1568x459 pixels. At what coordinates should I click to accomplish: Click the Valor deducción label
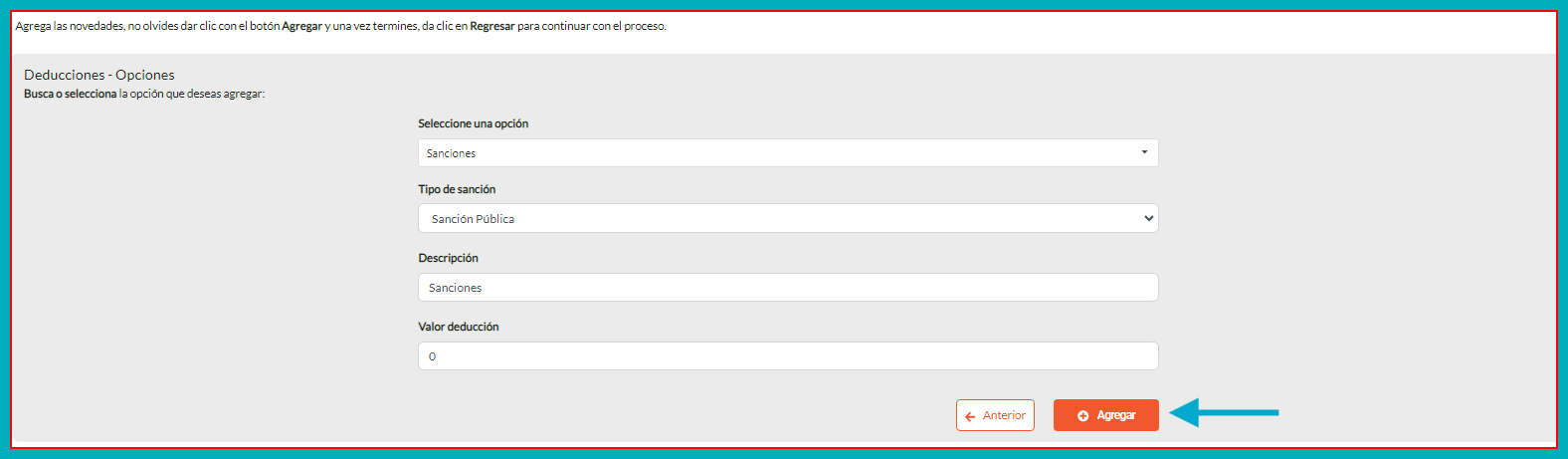(x=459, y=327)
